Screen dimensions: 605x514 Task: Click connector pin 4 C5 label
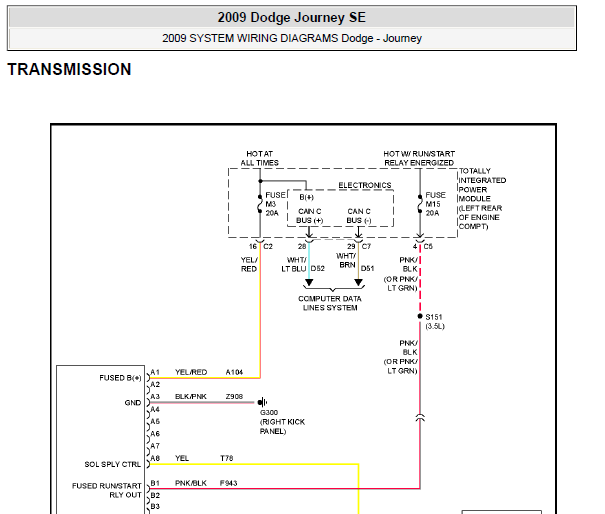pyautogui.click(x=423, y=246)
